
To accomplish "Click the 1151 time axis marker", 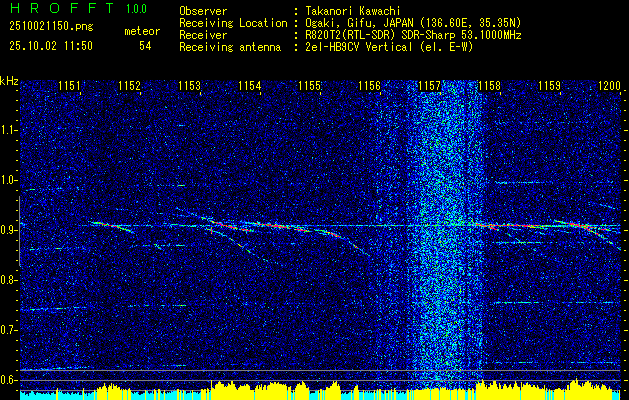I will (69, 86).
